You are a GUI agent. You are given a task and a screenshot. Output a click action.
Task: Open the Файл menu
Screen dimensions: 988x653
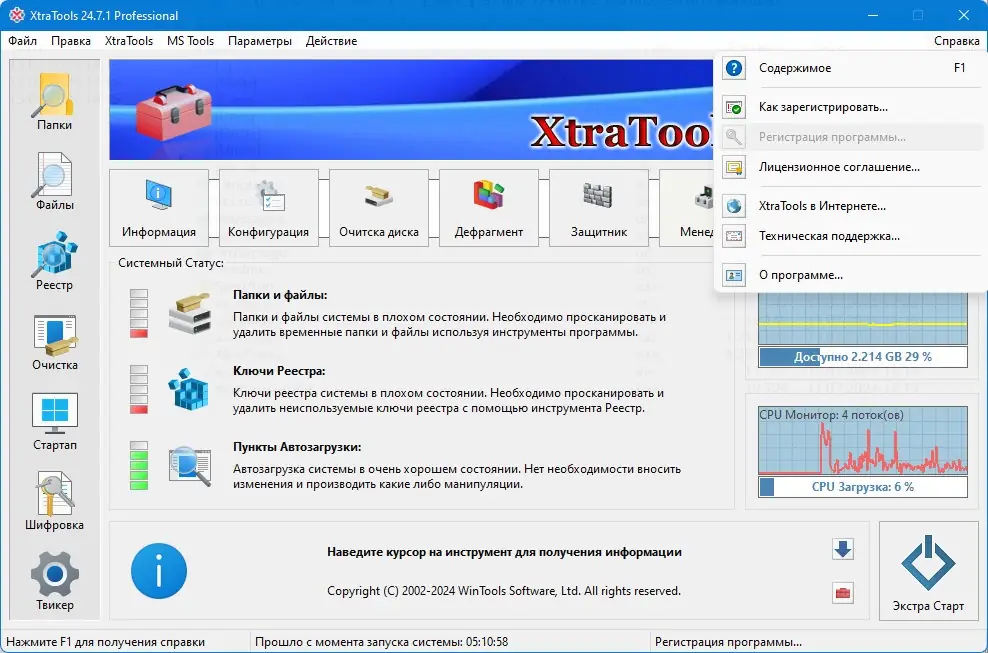tap(23, 41)
